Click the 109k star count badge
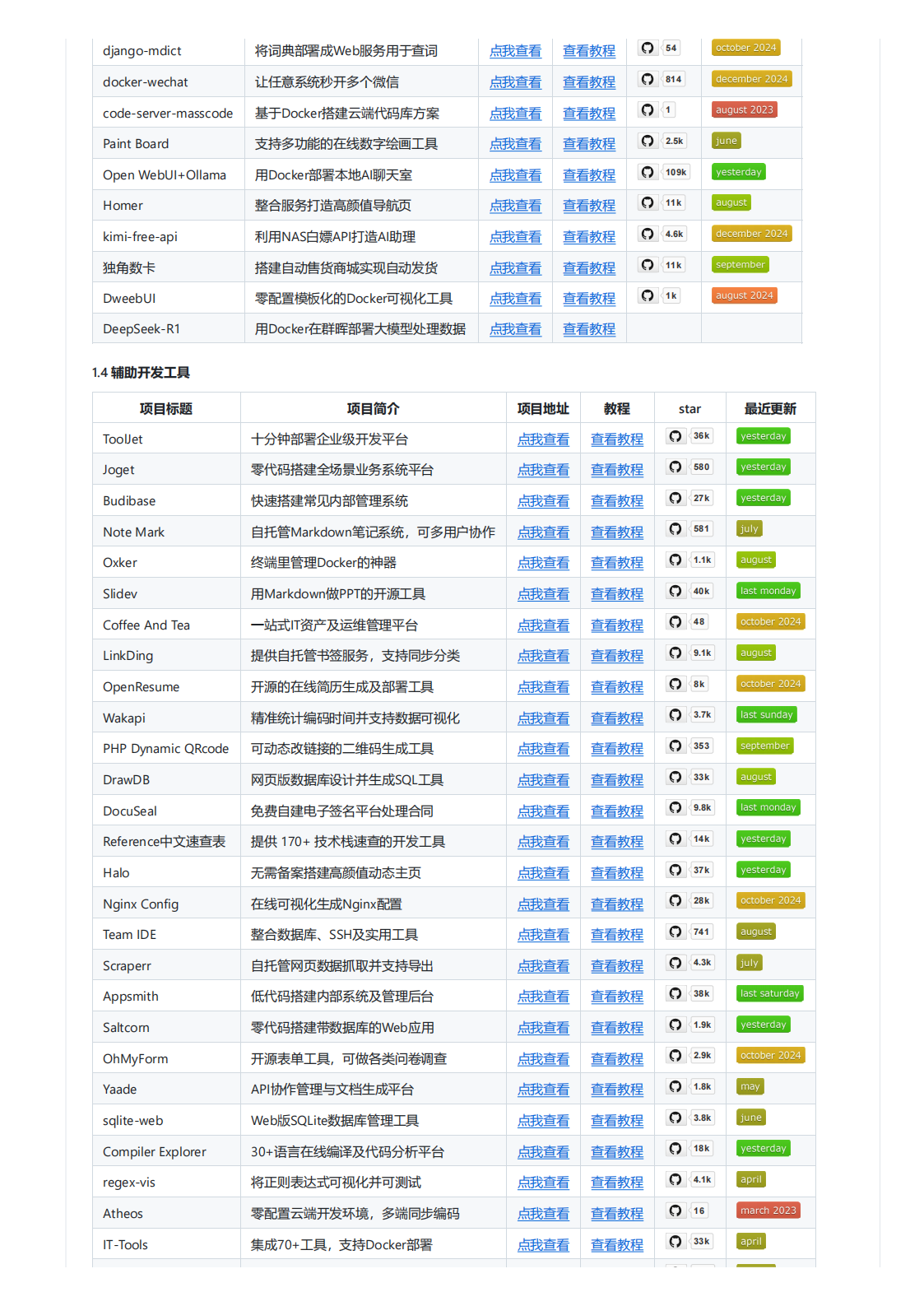The width and height of the screenshot is (924, 1306). [676, 172]
